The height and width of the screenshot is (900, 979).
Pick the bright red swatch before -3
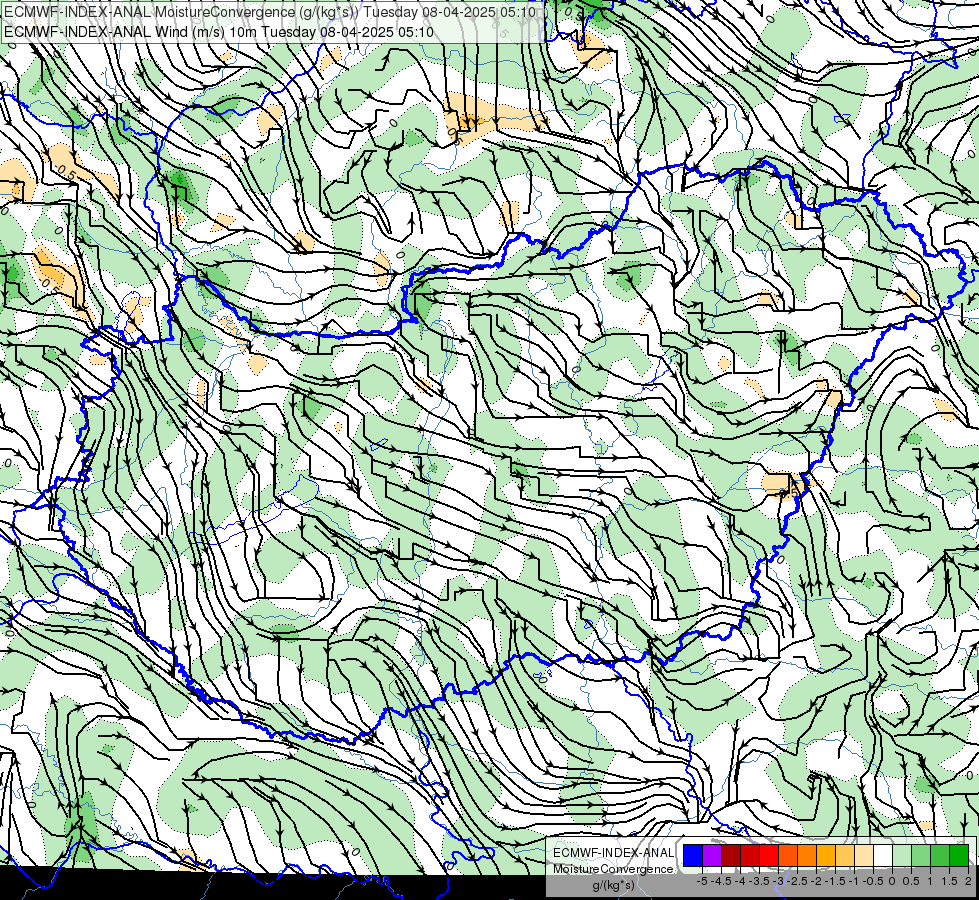coord(769,855)
